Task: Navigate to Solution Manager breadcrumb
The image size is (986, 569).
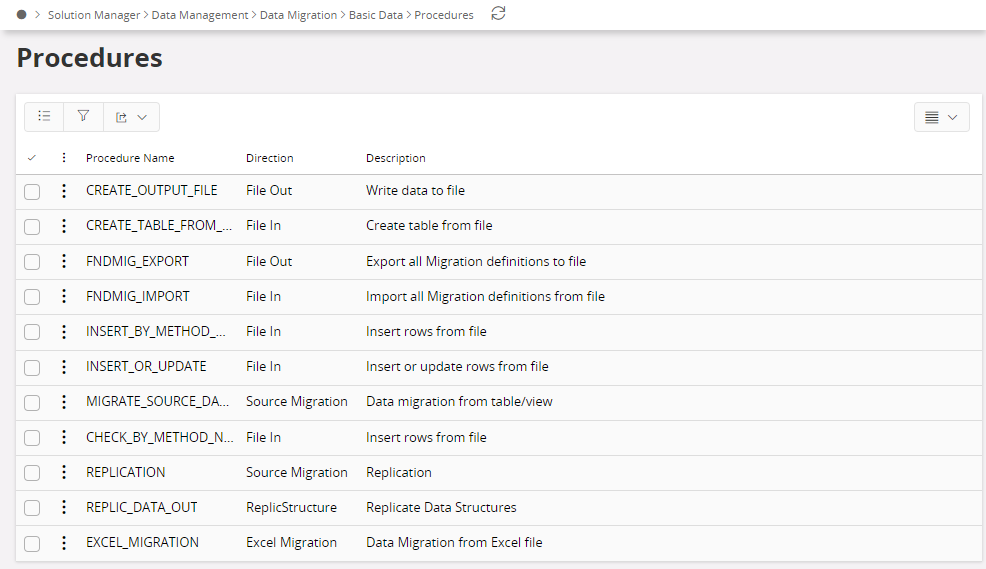Action: [94, 15]
